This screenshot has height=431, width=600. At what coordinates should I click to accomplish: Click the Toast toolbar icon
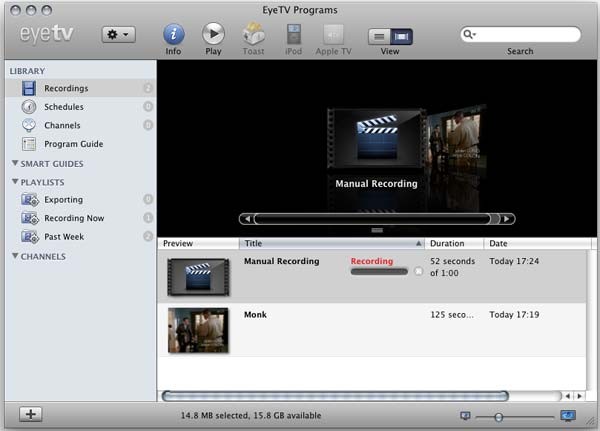click(x=253, y=34)
